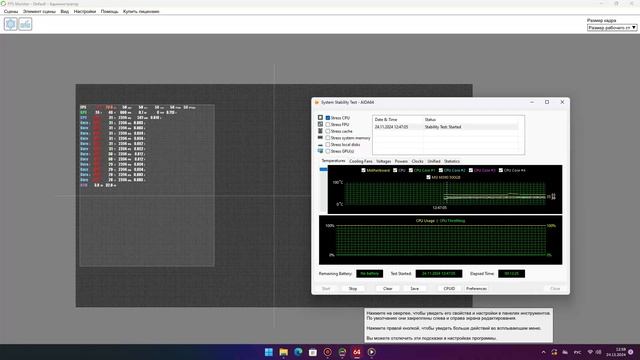The height and width of the screenshot is (360, 640).
Task: Open the Помощь menu
Action: tap(109, 11)
